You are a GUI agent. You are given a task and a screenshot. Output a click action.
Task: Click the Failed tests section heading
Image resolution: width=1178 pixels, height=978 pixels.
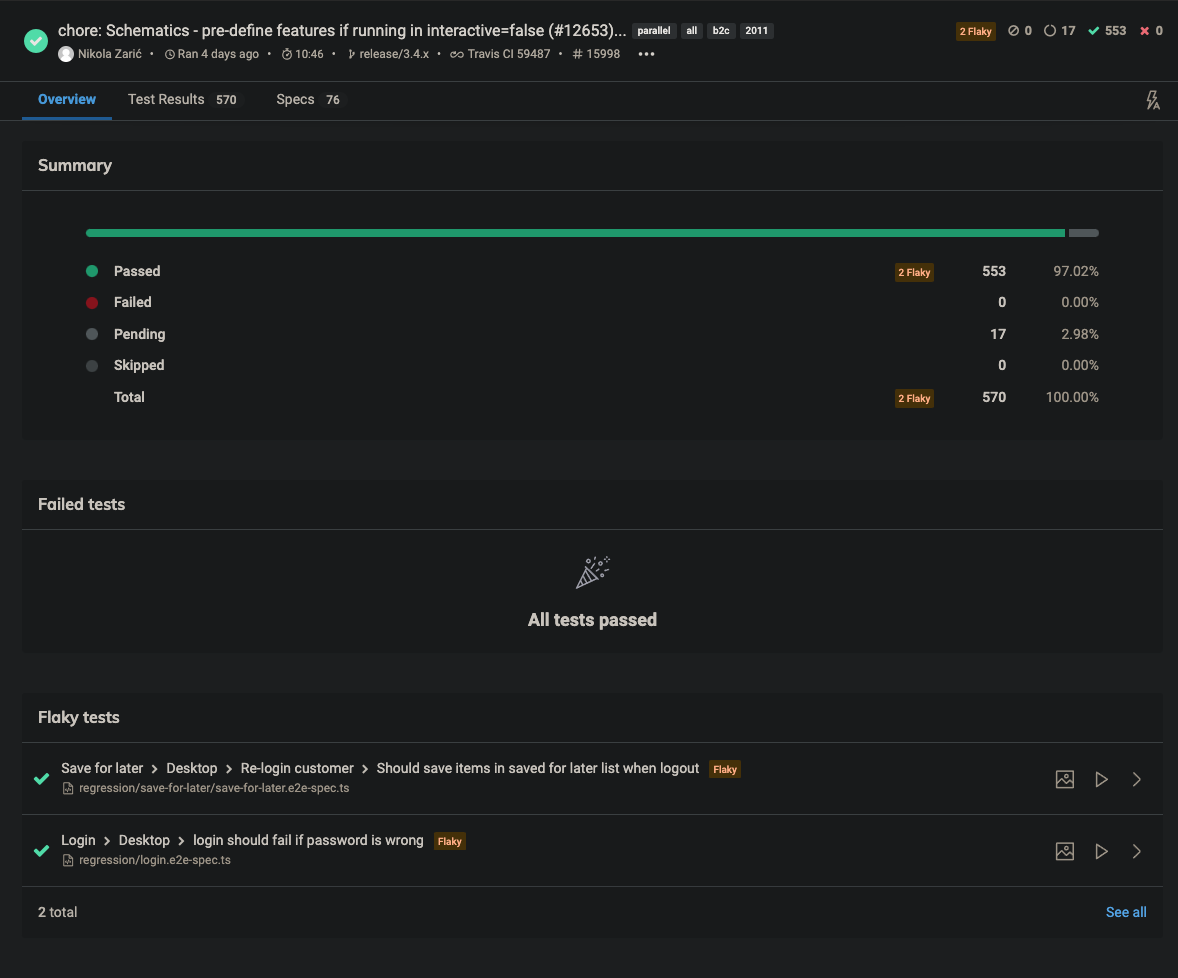click(x=81, y=505)
